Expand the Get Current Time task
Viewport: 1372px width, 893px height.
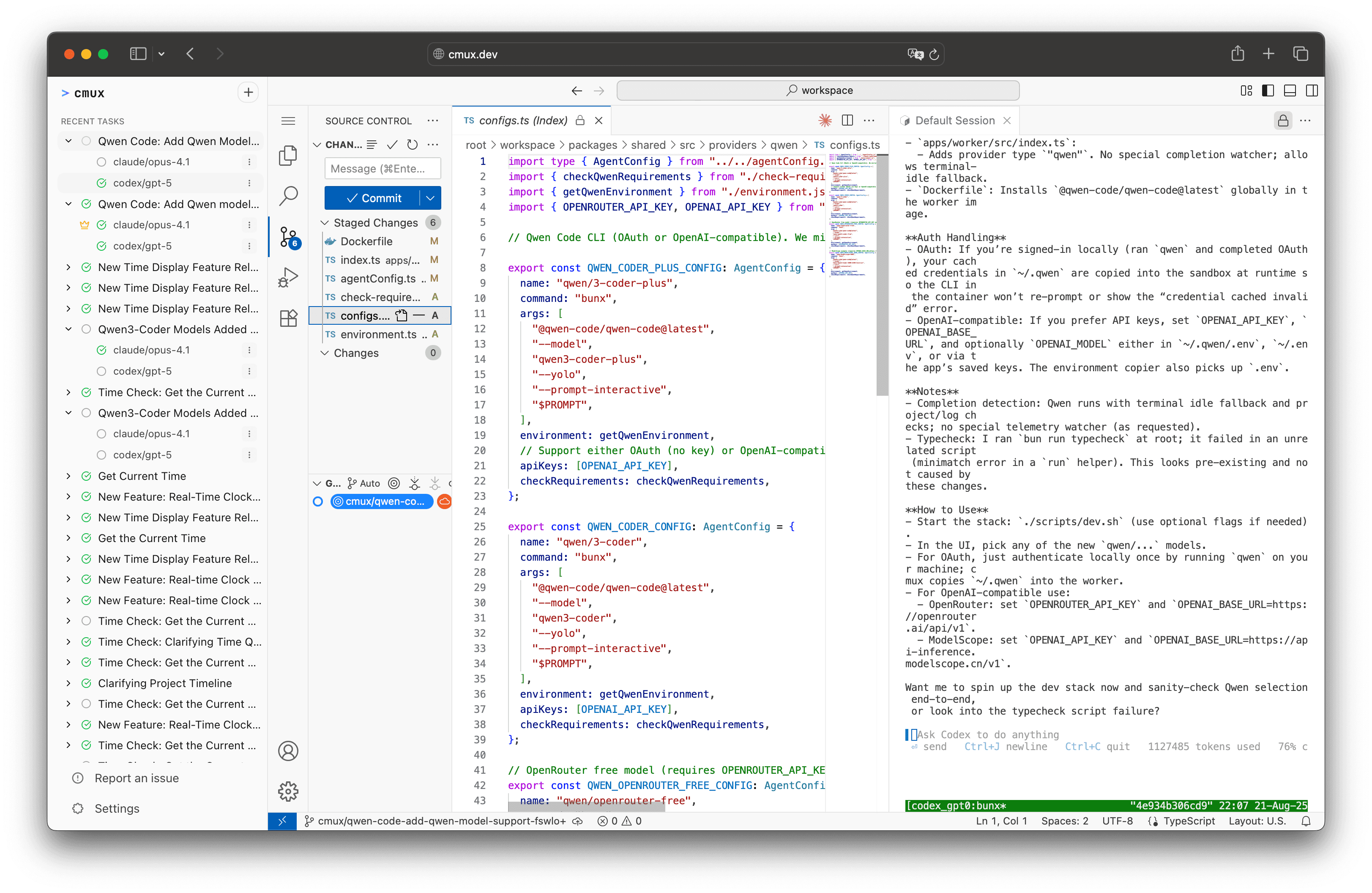click(68, 476)
